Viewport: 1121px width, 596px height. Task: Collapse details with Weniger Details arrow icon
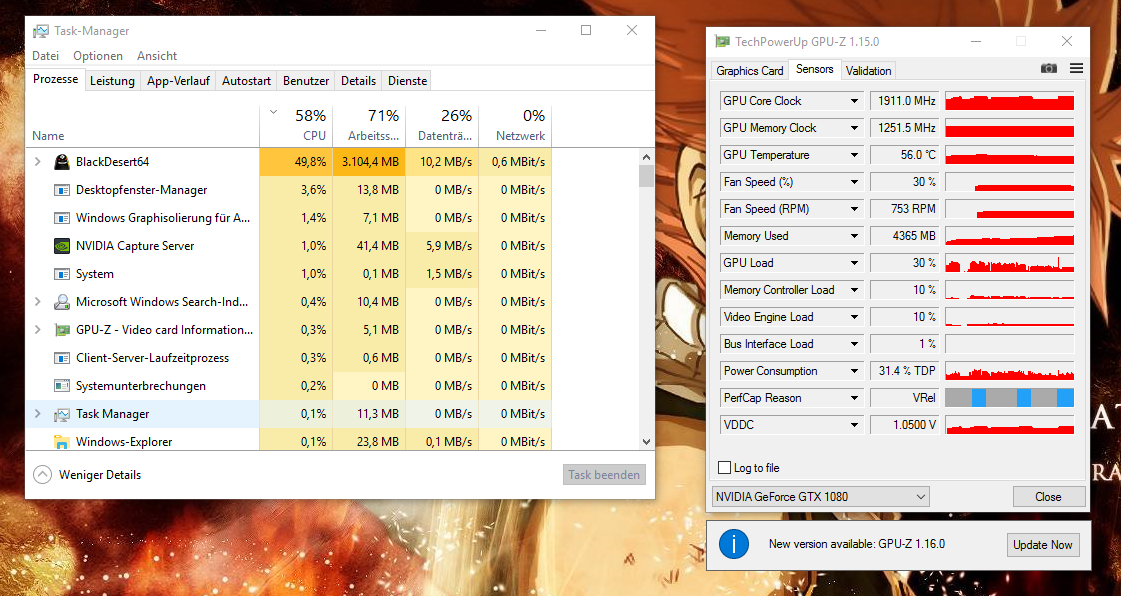click(43, 475)
